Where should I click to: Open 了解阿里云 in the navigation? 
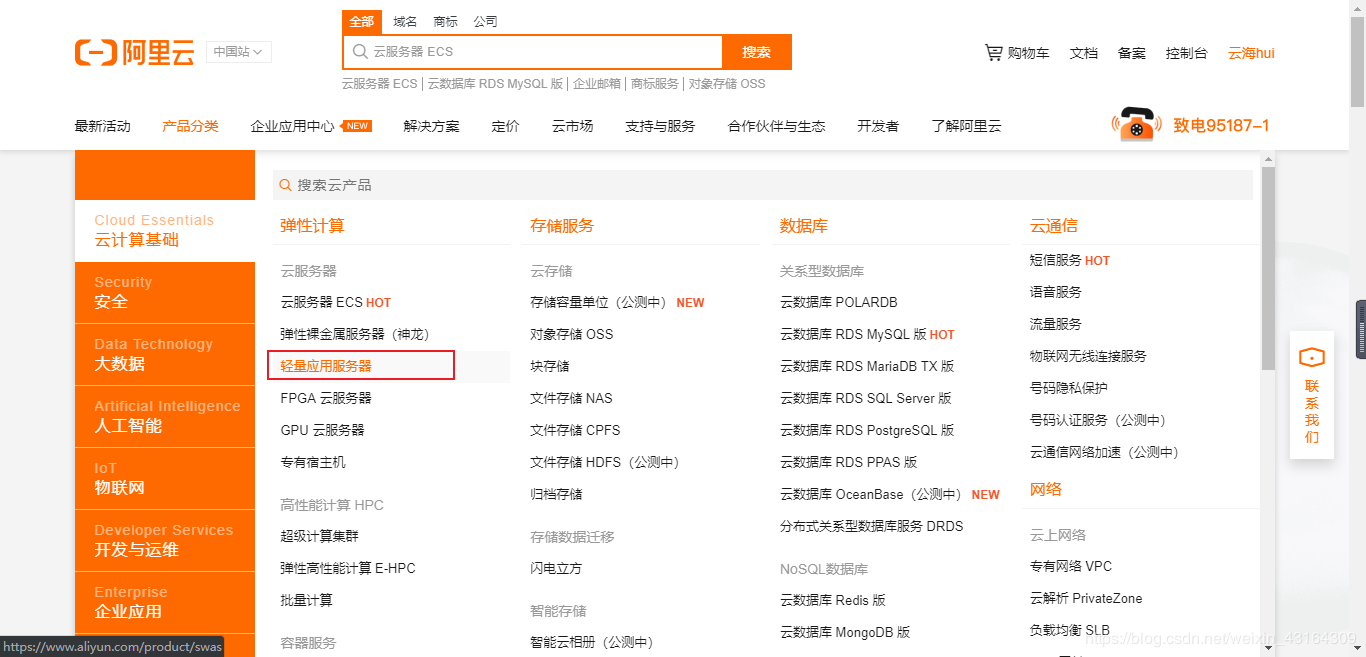pyautogui.click(x=966, y=126)
